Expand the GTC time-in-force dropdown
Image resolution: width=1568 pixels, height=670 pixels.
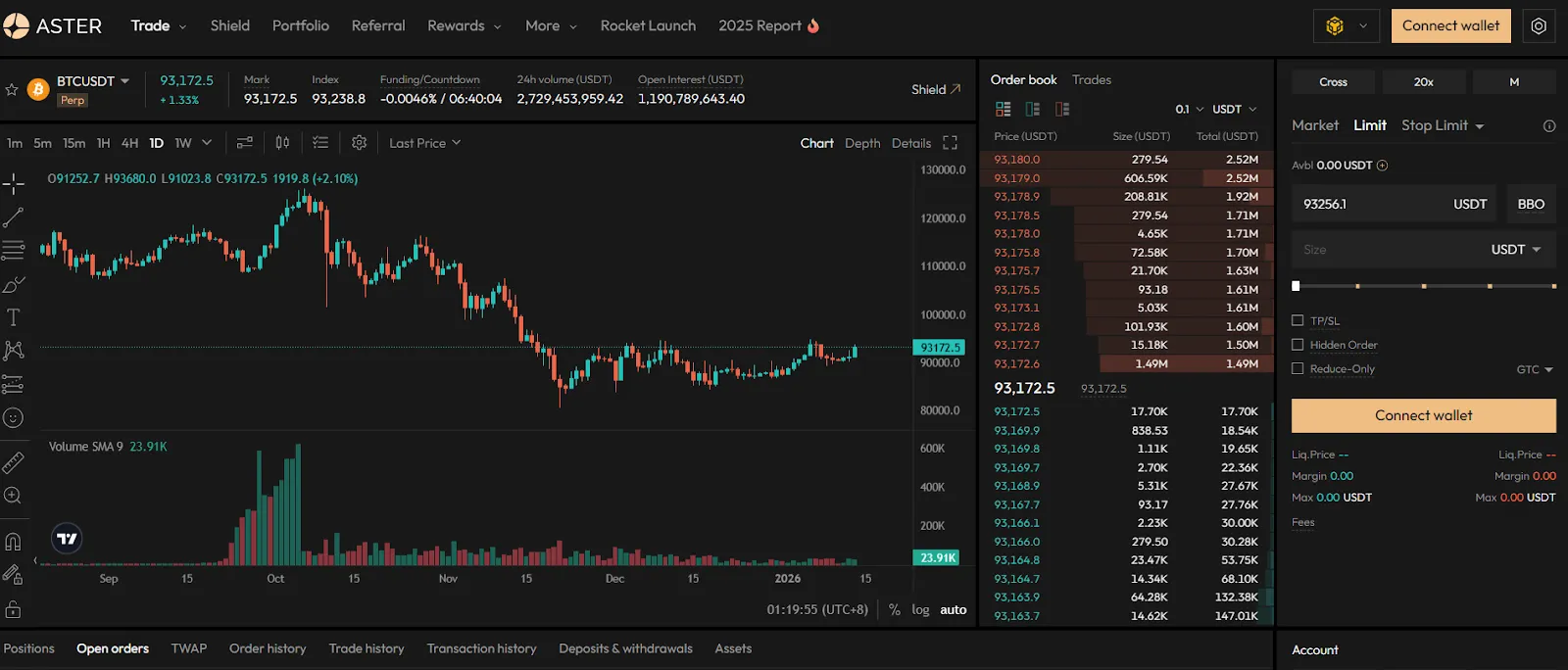click(x=1535, y=369)
